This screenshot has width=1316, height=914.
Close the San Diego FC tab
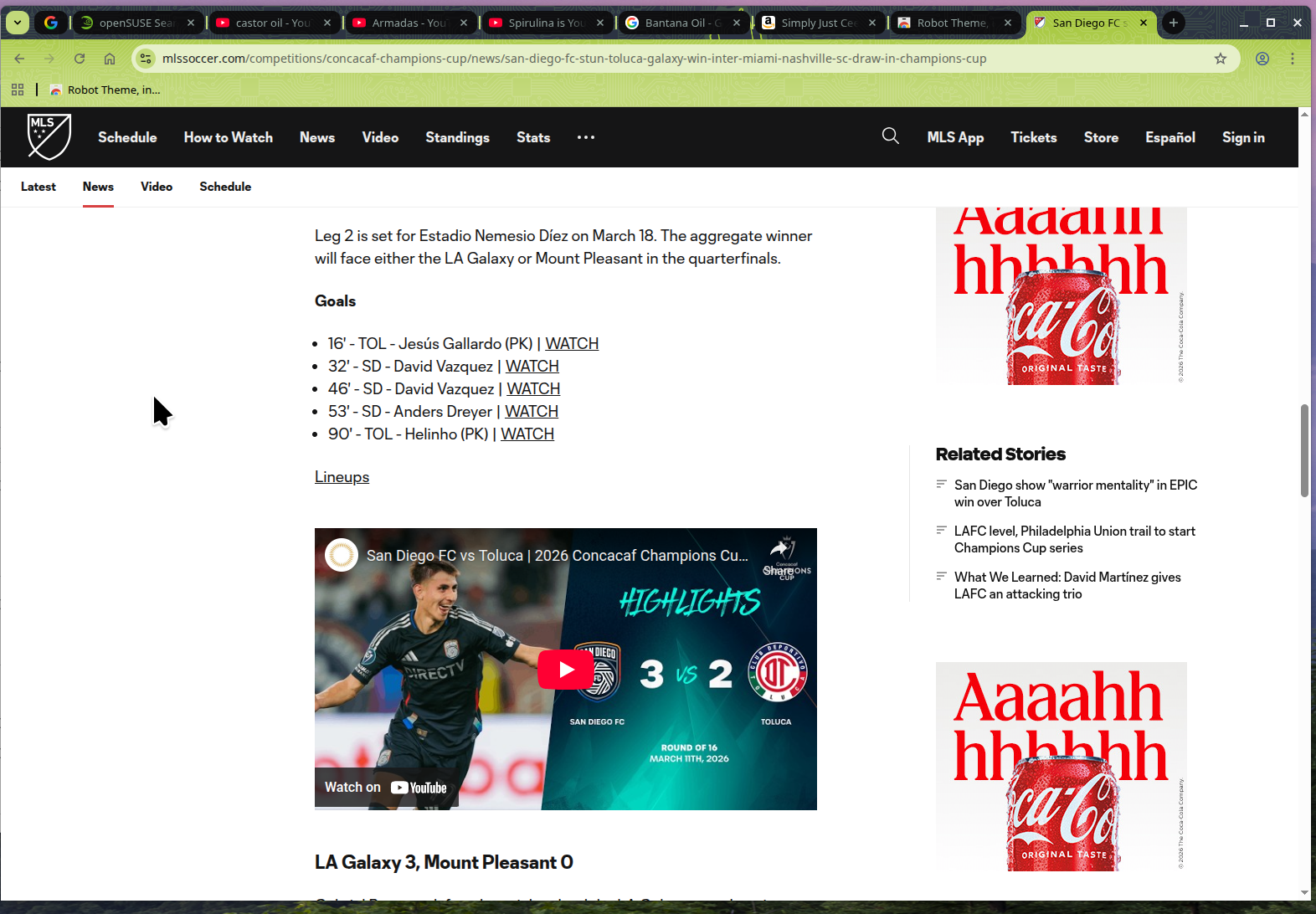(1144, 23)
